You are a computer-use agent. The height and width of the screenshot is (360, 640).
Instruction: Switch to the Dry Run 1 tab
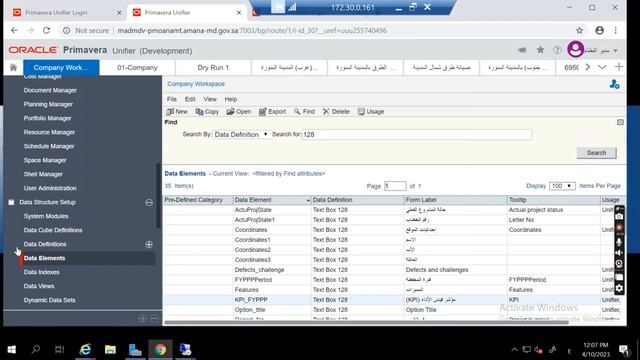point(213,67)
